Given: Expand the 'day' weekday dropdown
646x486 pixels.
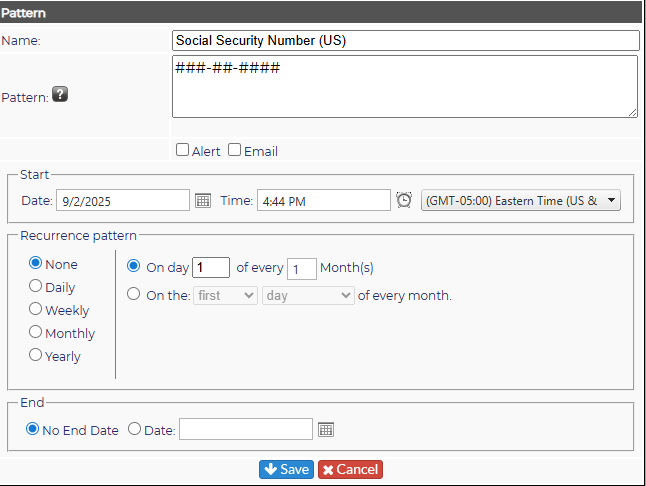Looking at the screenshot, I should (x=308, y=296).
